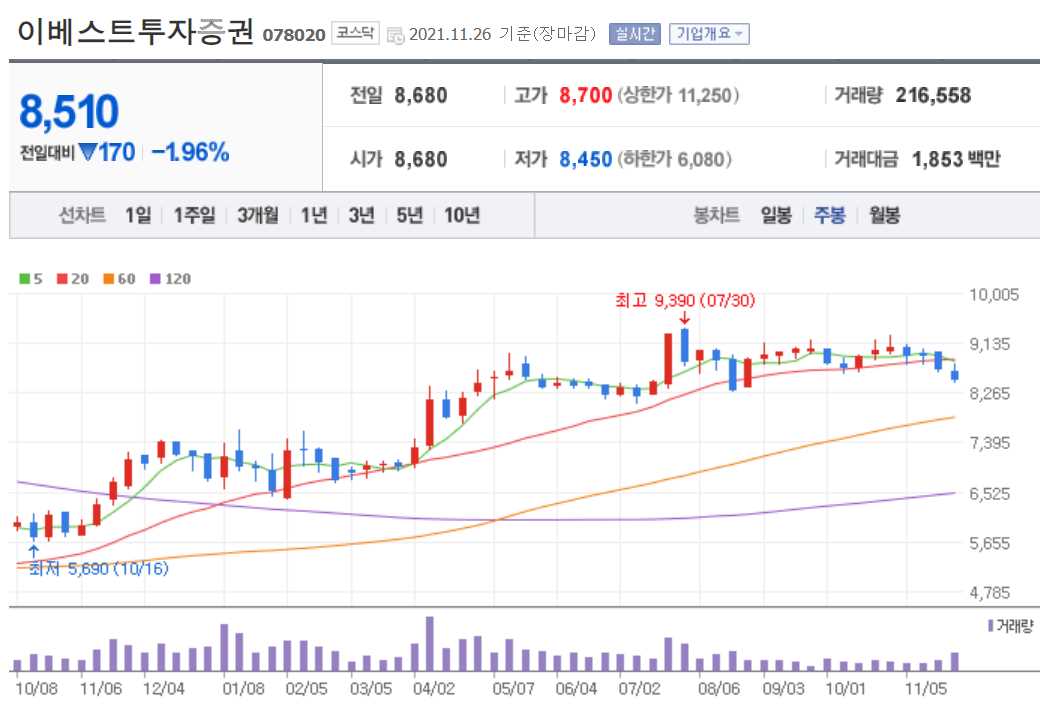Screen dimensions: 1040x709
Task: Click the 코스닥 market badge
Action: click(356, 30)
